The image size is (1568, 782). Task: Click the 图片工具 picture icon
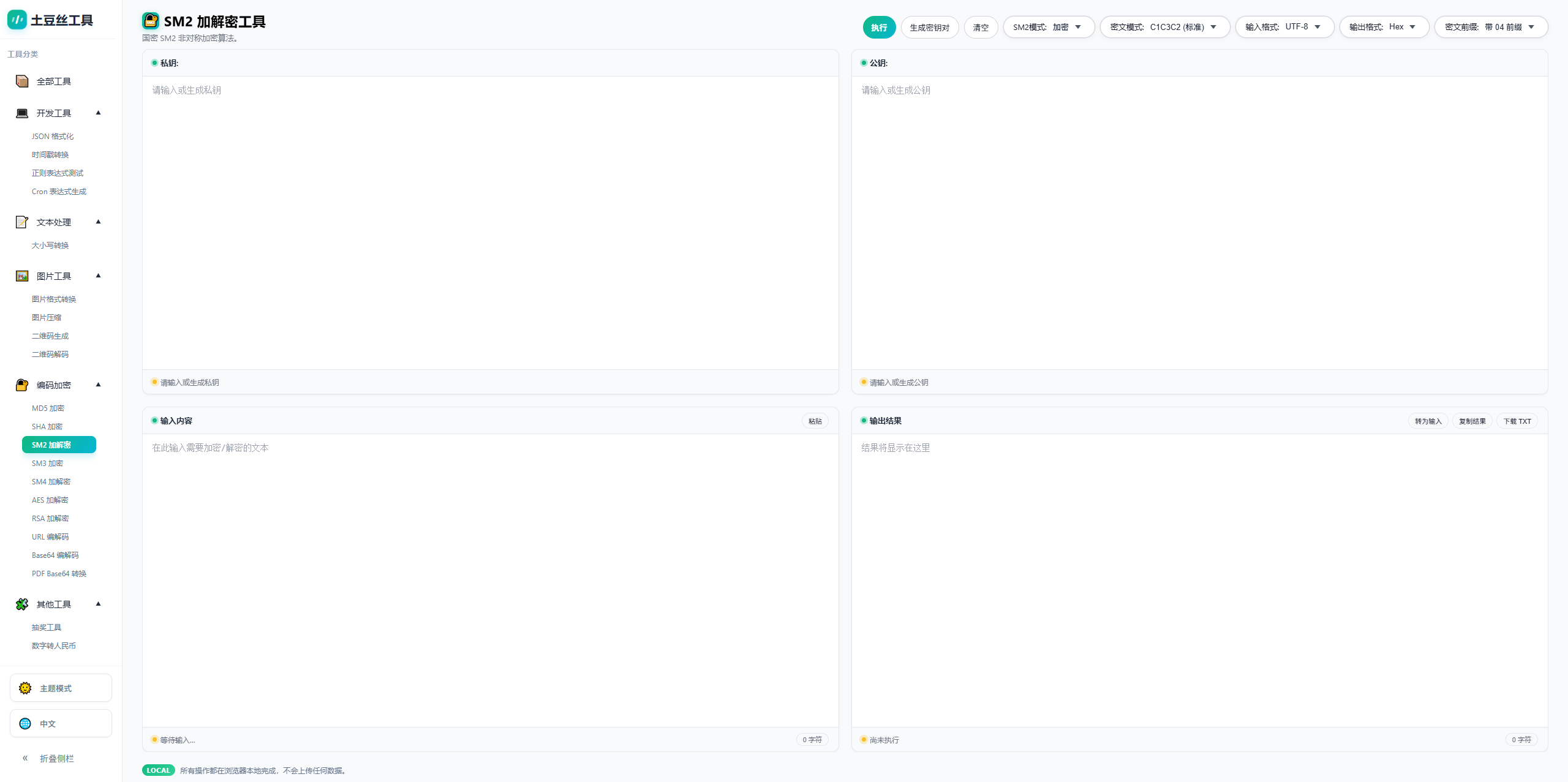click(x=22, y=276)
